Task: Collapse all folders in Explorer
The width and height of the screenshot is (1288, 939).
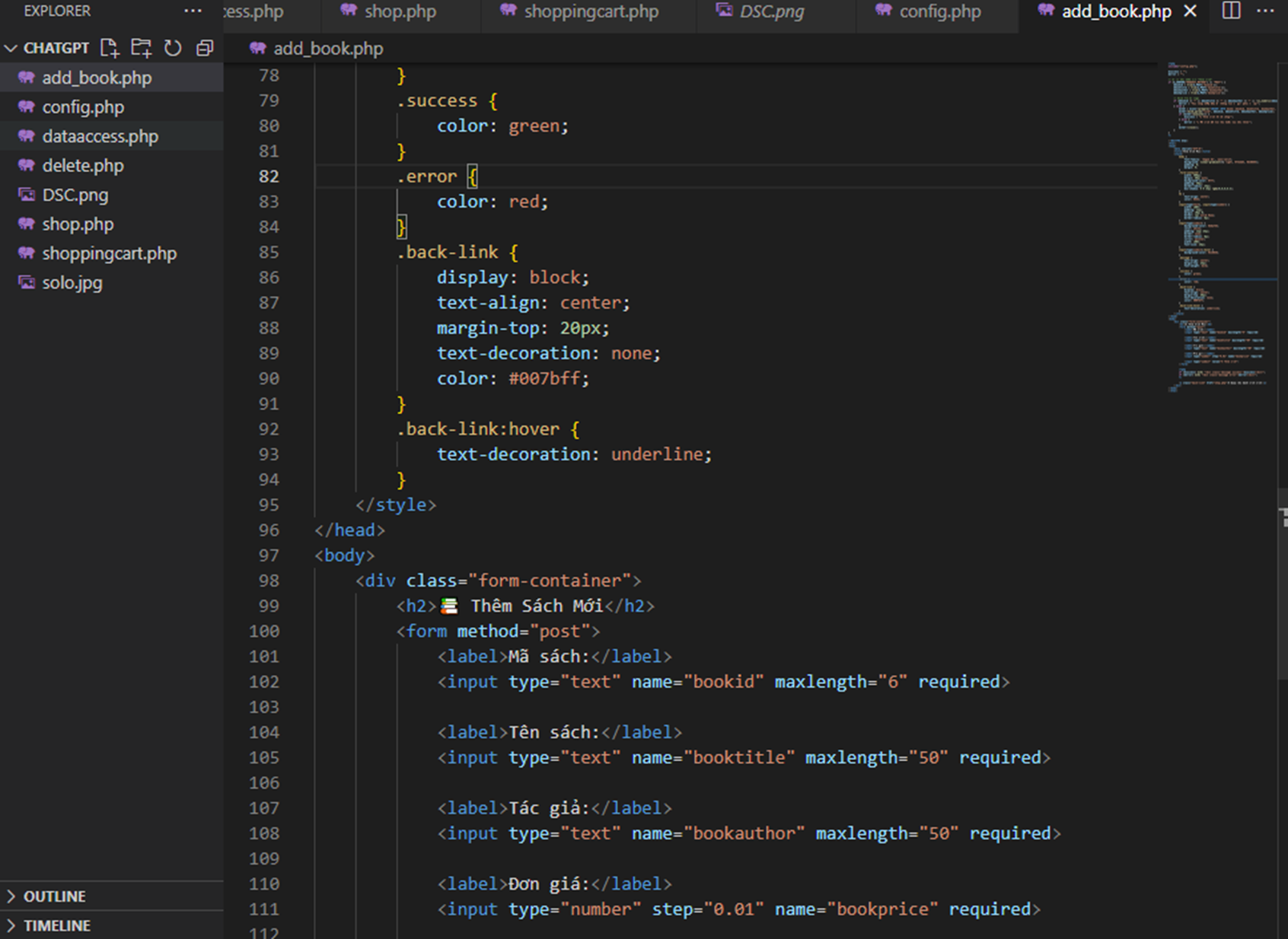Action: 204,48
